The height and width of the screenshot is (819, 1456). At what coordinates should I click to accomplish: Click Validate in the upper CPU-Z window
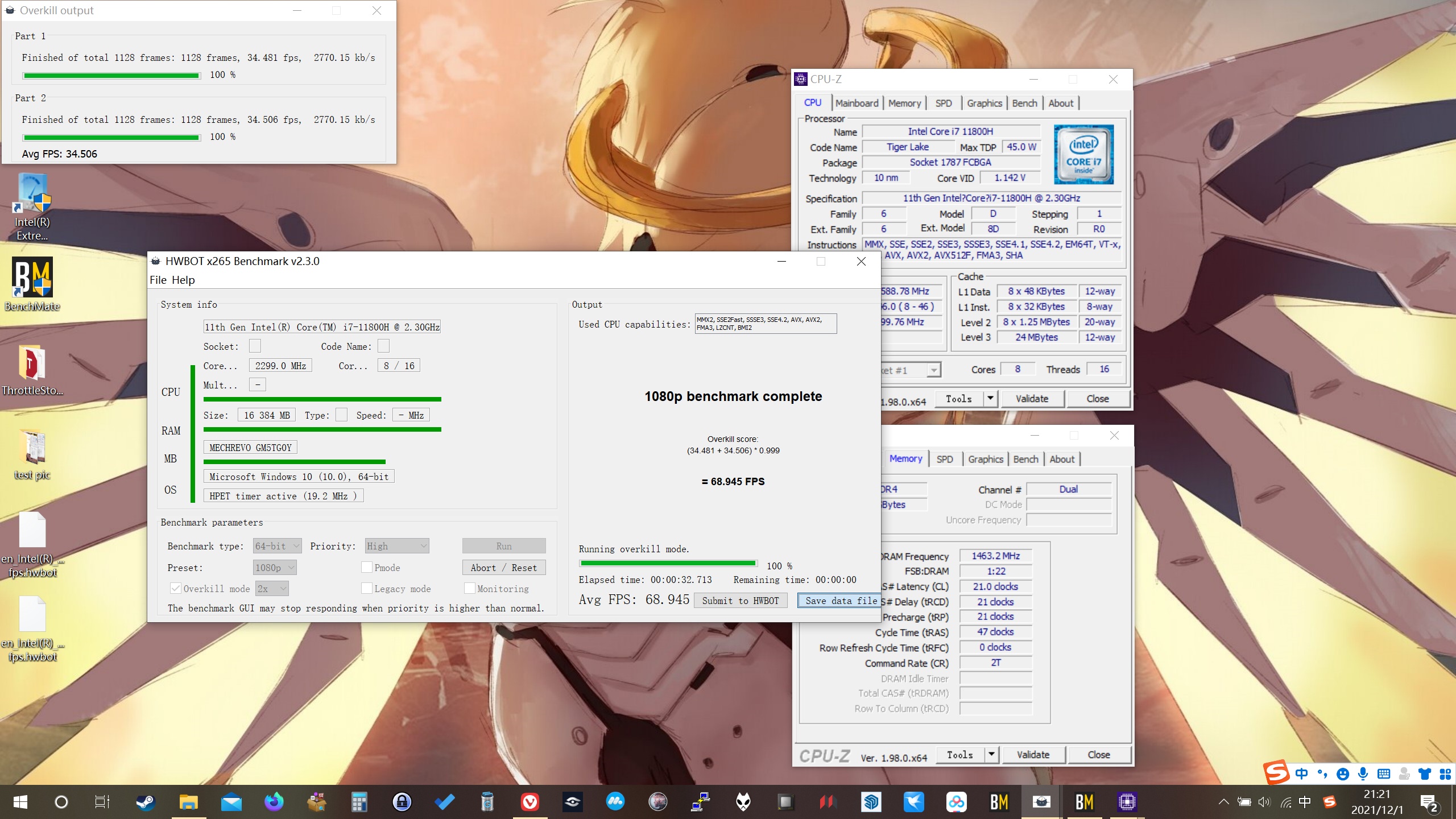pyautogui.click(x=1032, y=399)
